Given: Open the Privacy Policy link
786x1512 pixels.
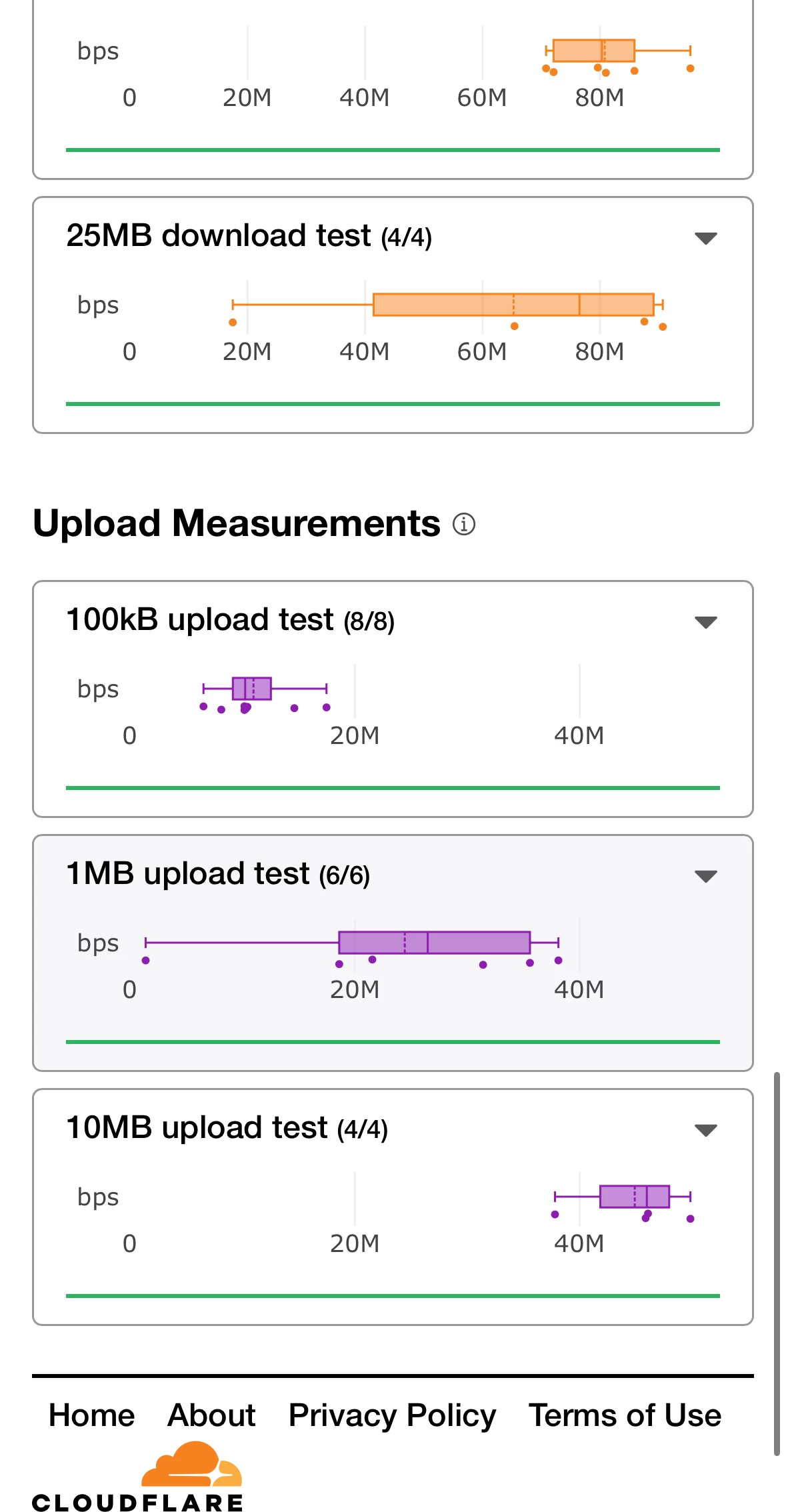Looking at the screenshot, I should tap(392, 1415).
